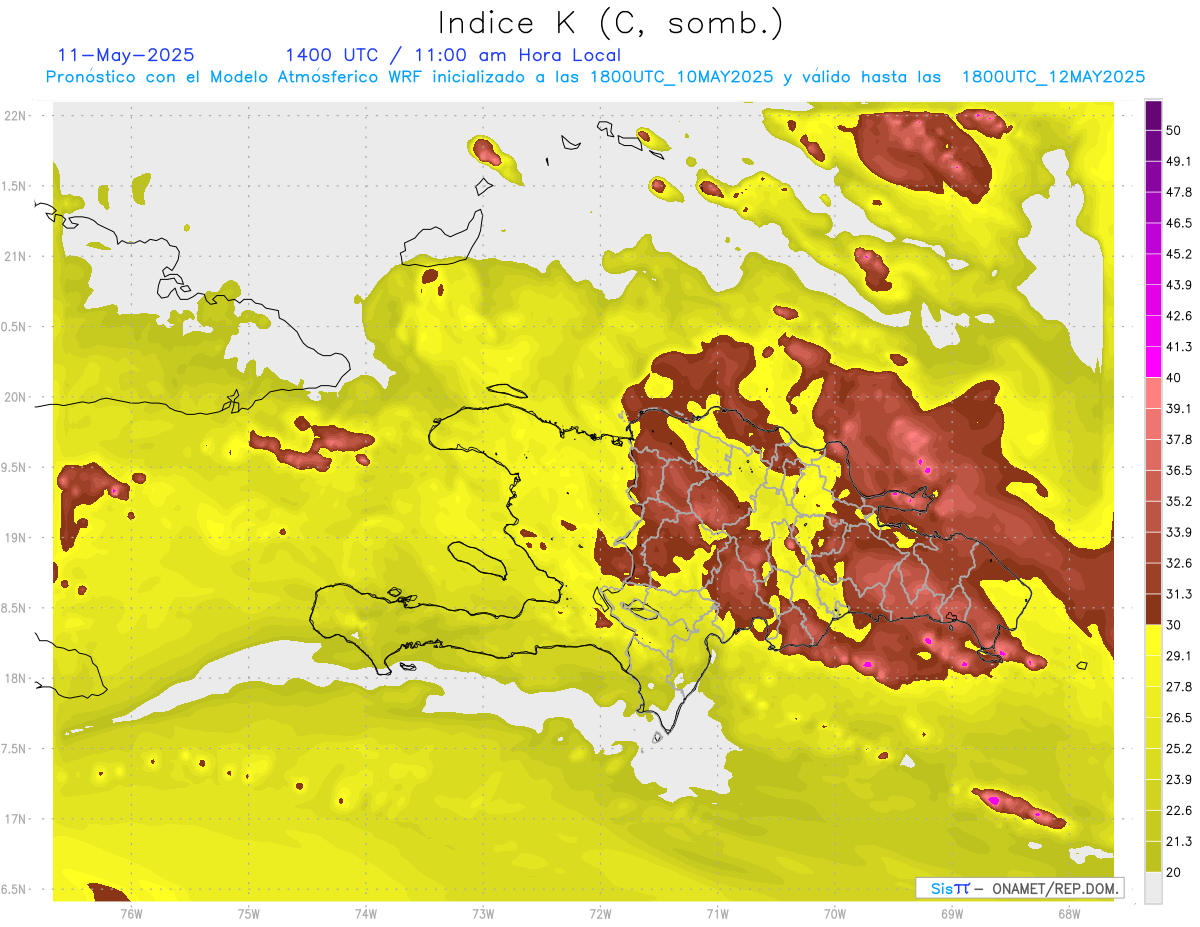
Task: Click the color bar value "42.6"
Action: [x=1179, y=316]
